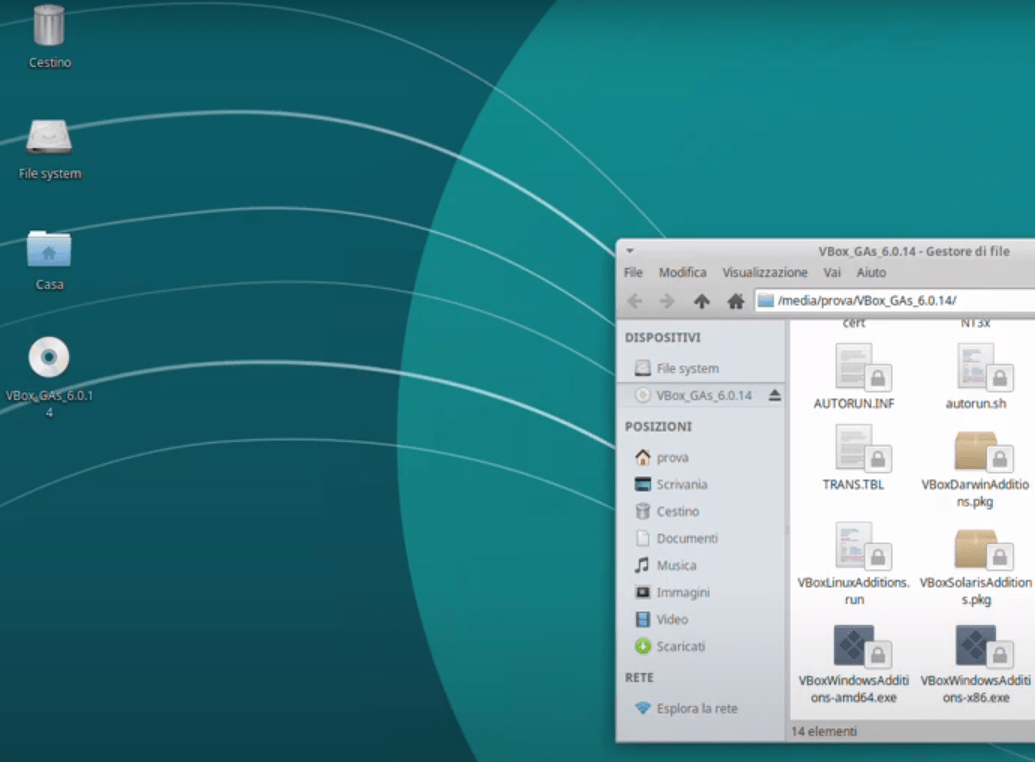Go up to the parent folder

(x=702, y=301)
